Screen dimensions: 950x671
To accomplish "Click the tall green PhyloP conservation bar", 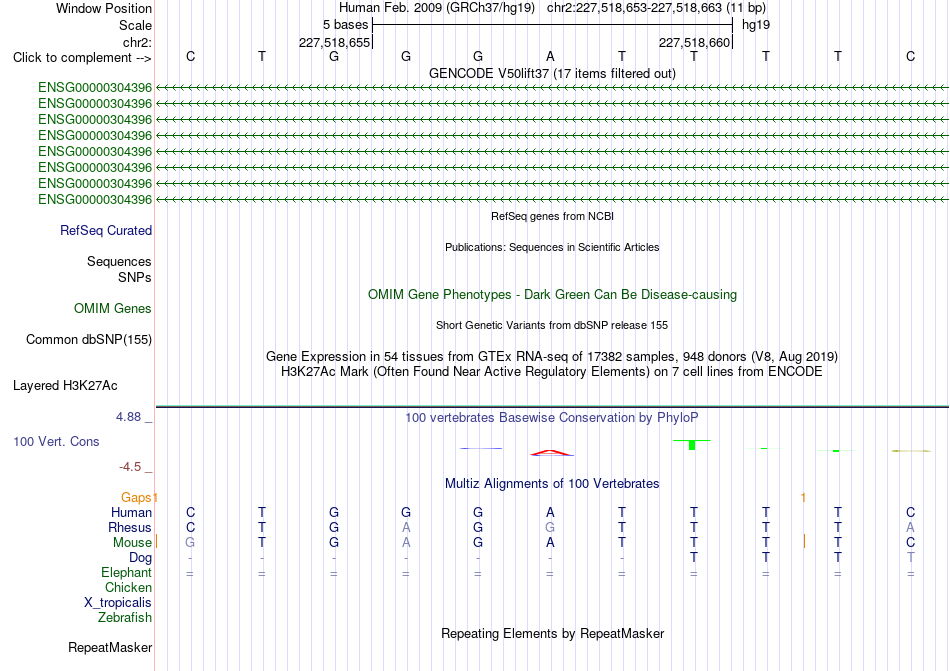I will click(x=692, y=445).
